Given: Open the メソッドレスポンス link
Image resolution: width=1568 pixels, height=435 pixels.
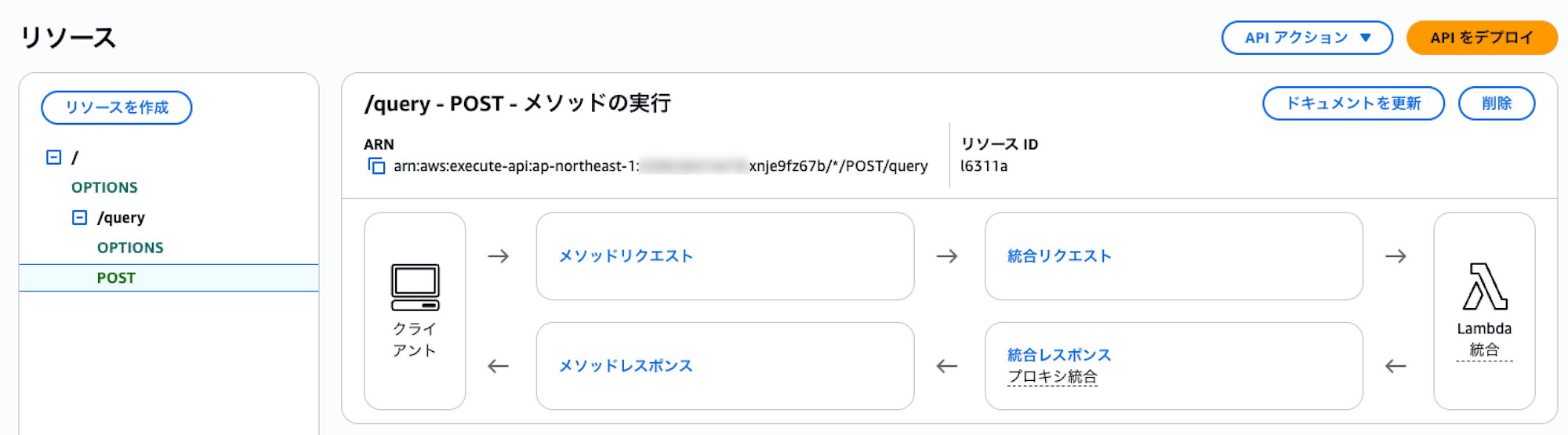Looking at the screenshot, I should [x=626, y=366].
